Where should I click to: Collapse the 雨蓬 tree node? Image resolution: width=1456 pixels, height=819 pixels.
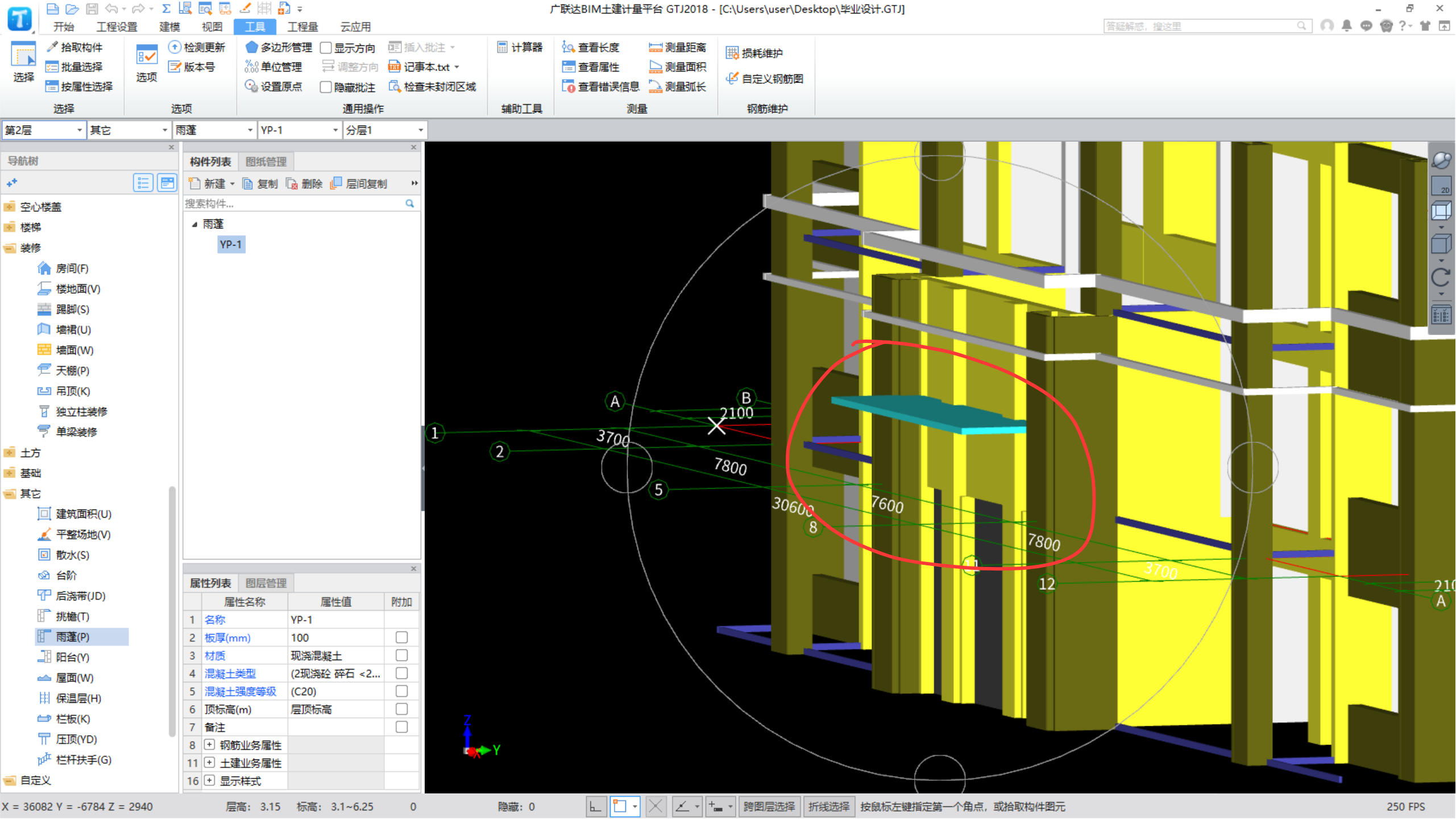(194, 224)
